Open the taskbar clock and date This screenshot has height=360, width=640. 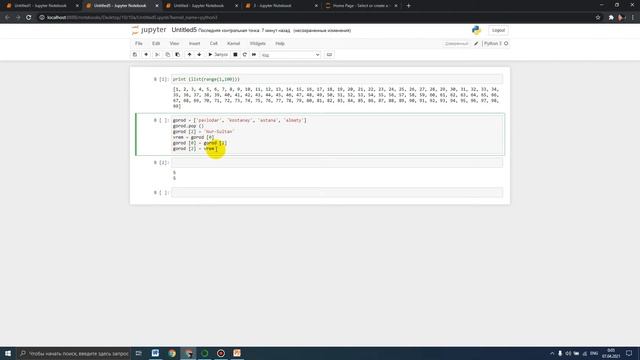click(611, 353)
